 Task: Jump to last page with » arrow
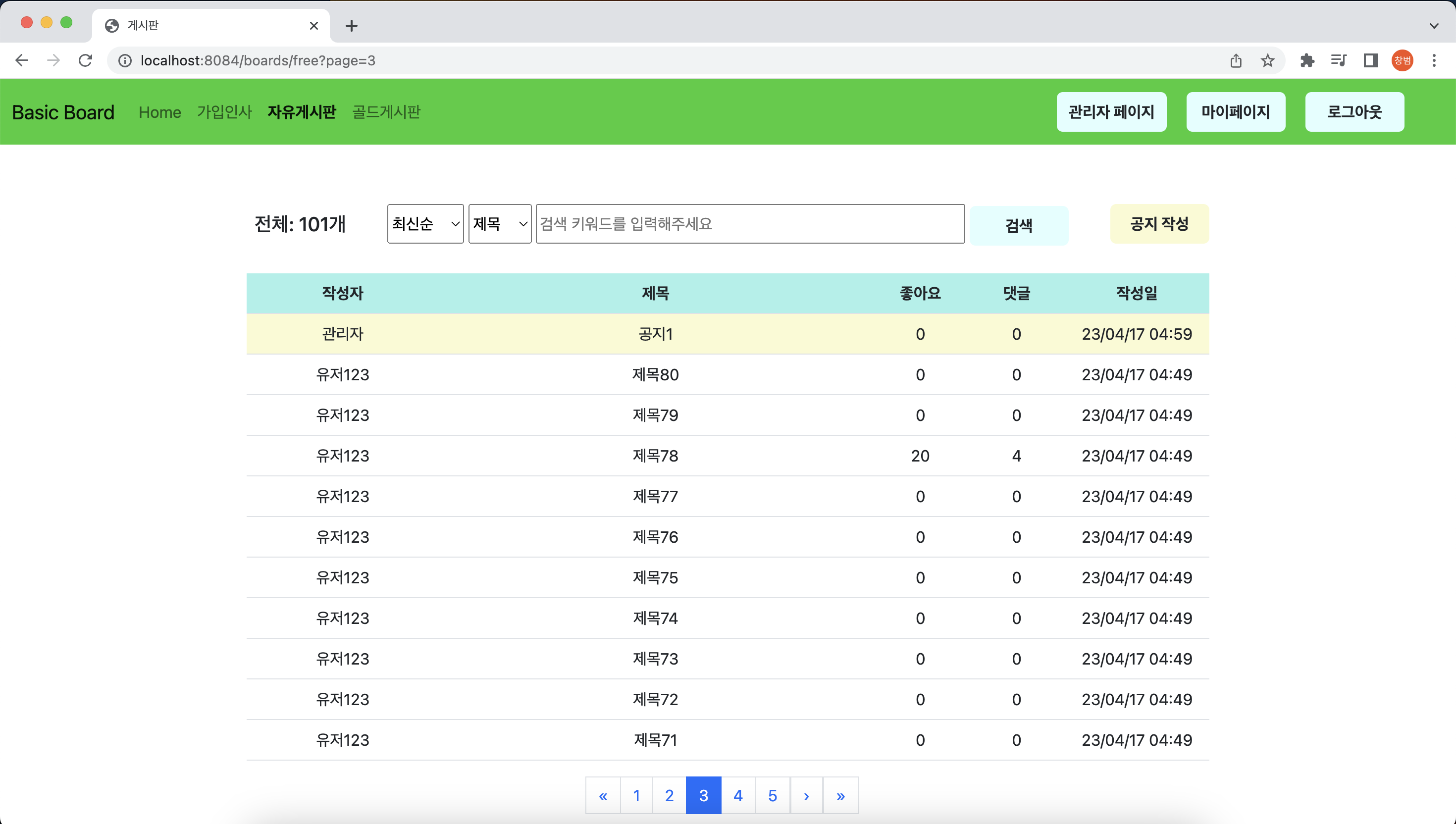click(840, 796)
